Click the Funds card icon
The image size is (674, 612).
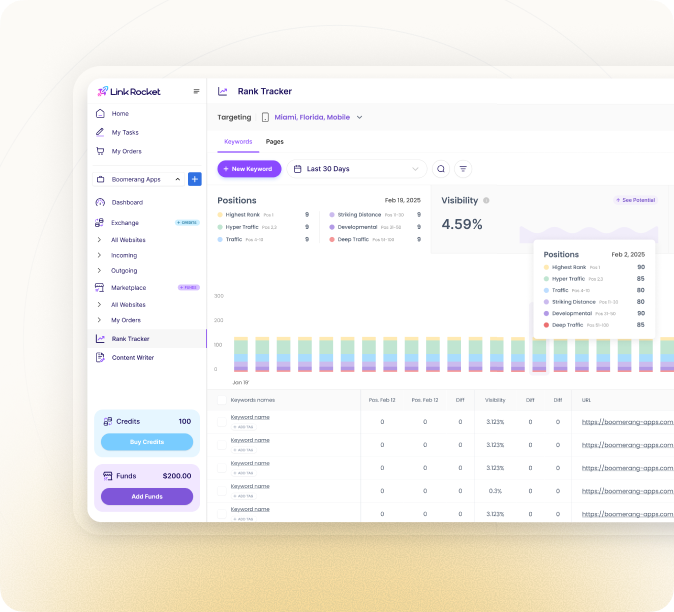click(107, 476)
